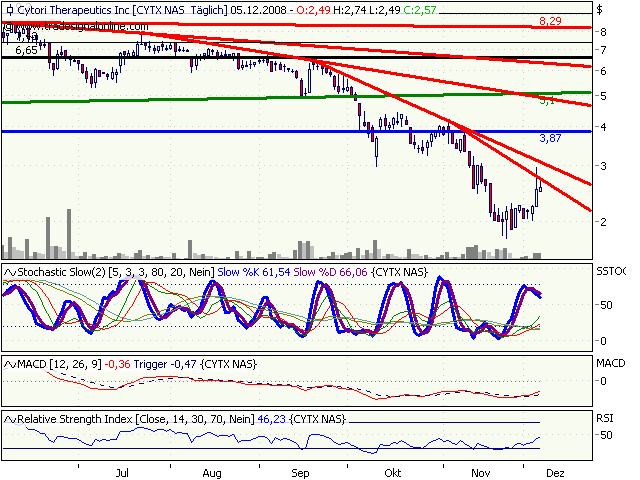Click the Aug month label on time axis

(212, 473)
